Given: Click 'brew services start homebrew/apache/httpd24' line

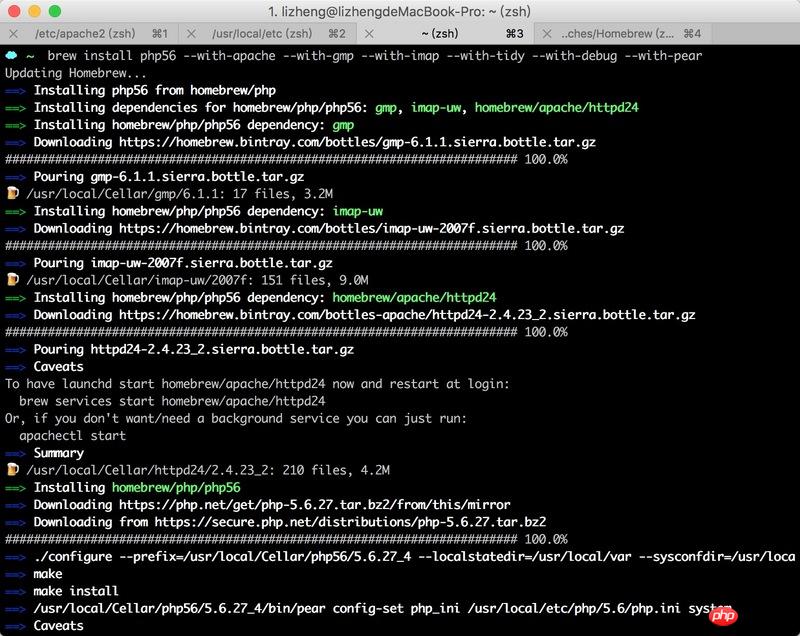Looking at the screenshot, I should (x=172, y=401).
